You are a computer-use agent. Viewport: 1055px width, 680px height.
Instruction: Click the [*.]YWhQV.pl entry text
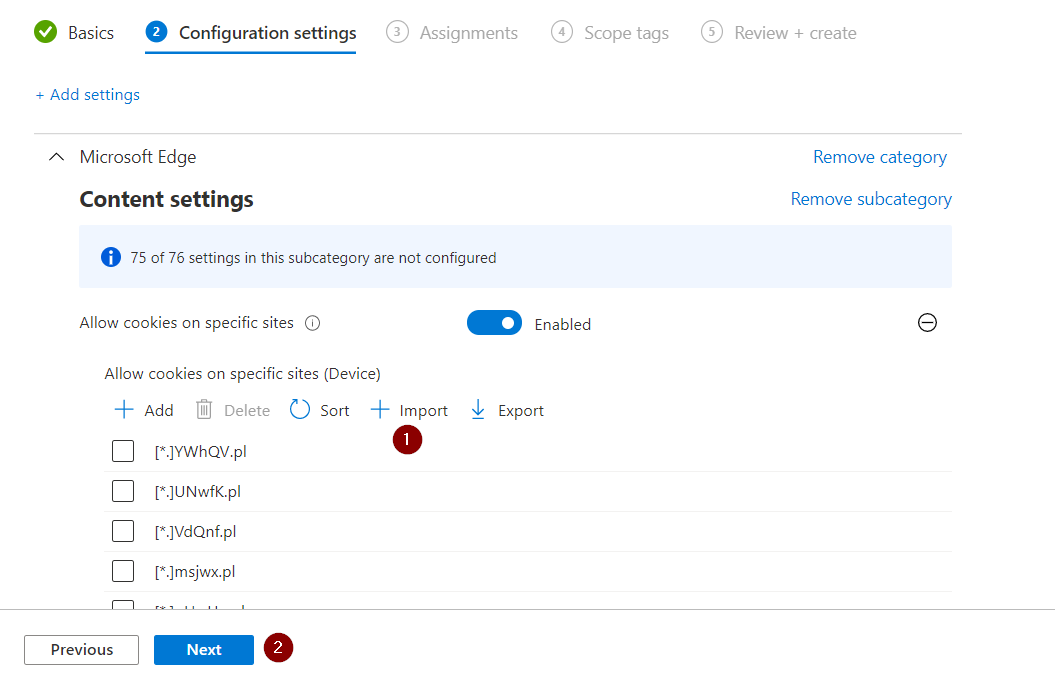(201, 451)
